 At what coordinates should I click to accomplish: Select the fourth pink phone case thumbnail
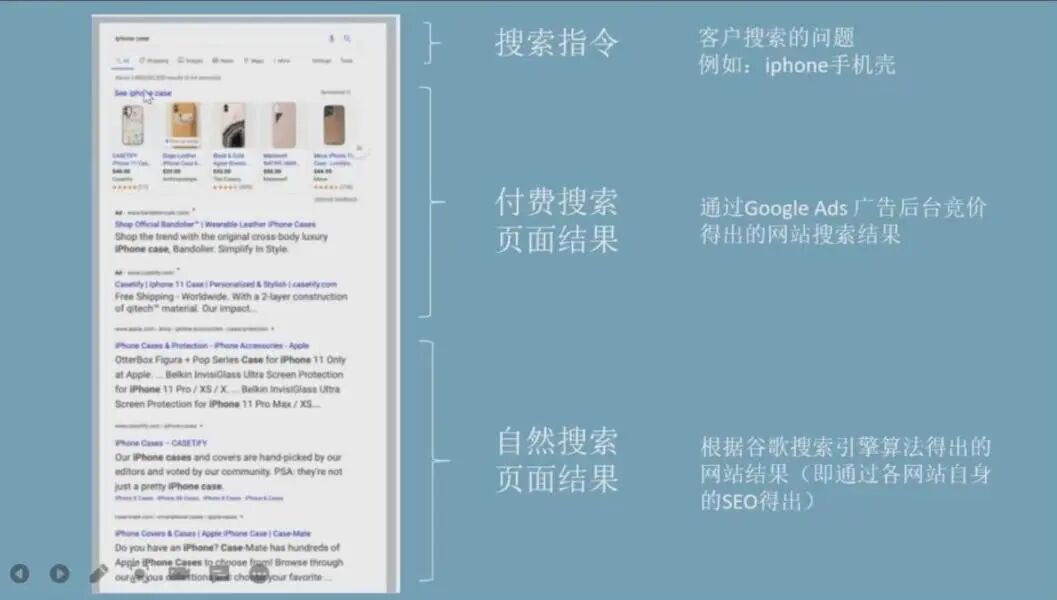pos(284,125)
